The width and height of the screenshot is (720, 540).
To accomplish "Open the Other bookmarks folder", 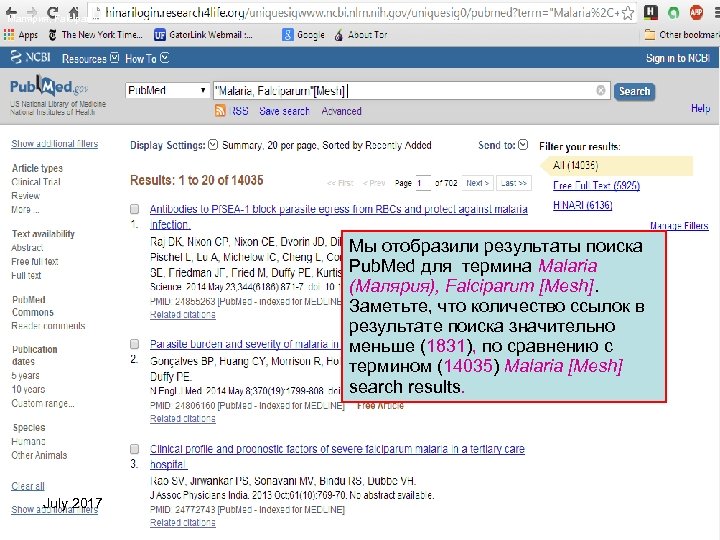I will [x=682, y=35].
